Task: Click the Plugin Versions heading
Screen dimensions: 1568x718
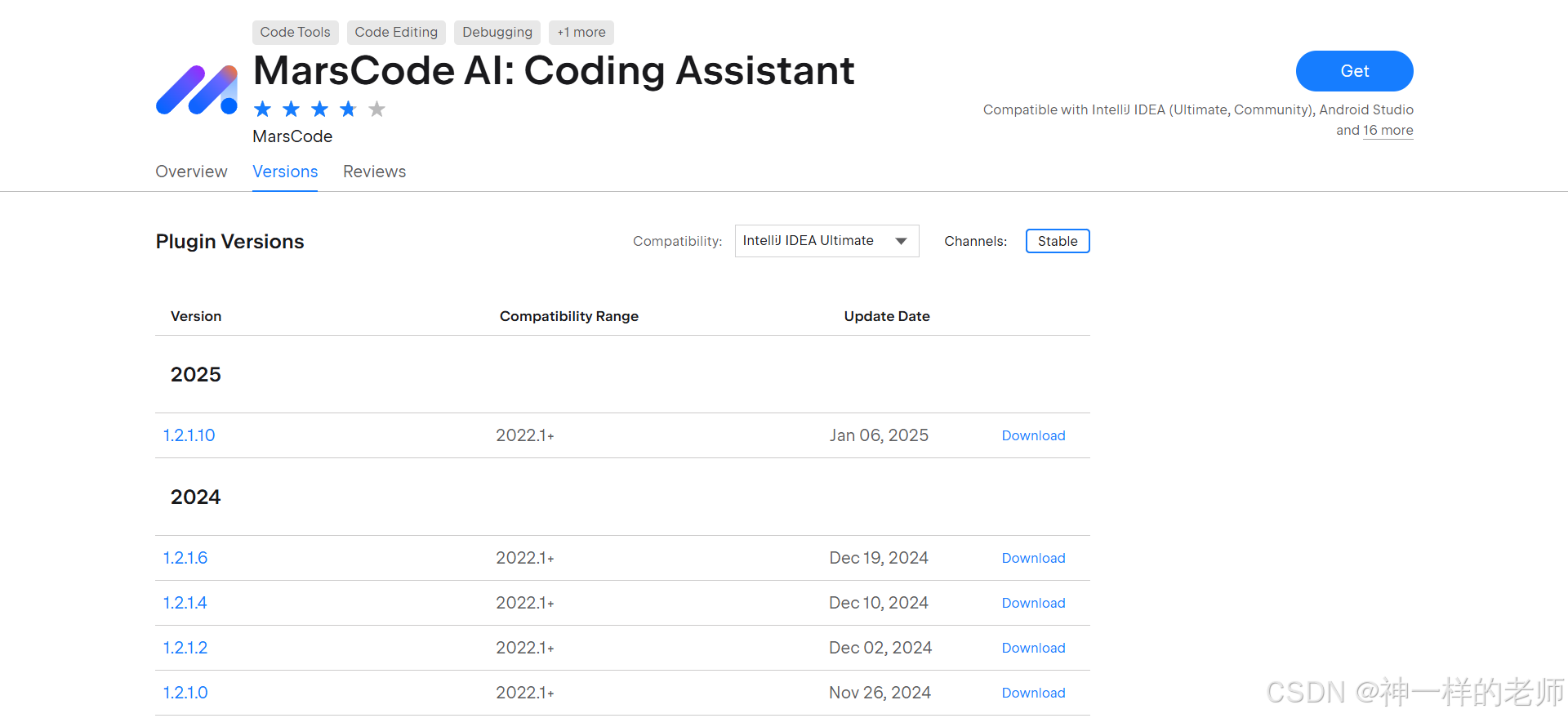Action: pyautogui.click(x=229, y=242)
